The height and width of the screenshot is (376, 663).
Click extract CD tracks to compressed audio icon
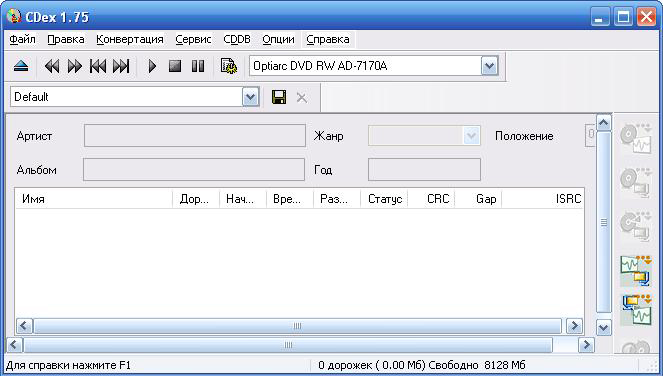[636, 183]
